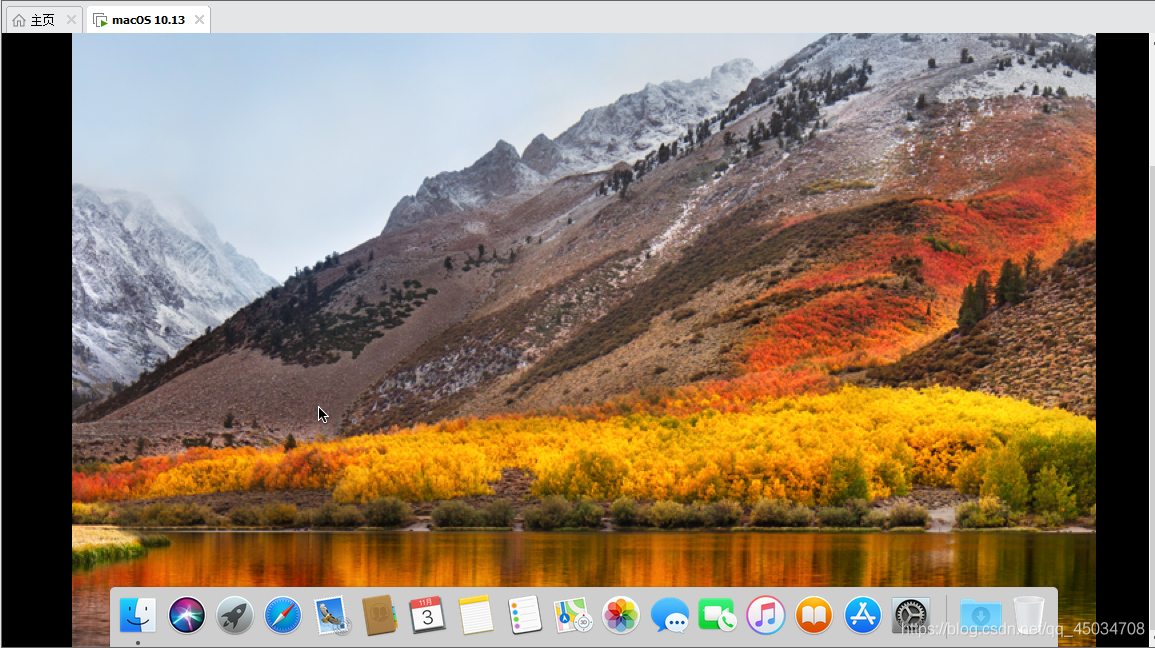Open iTunes music note icon
Viewport: 1155px width, 648px height.
click(766, 615)
